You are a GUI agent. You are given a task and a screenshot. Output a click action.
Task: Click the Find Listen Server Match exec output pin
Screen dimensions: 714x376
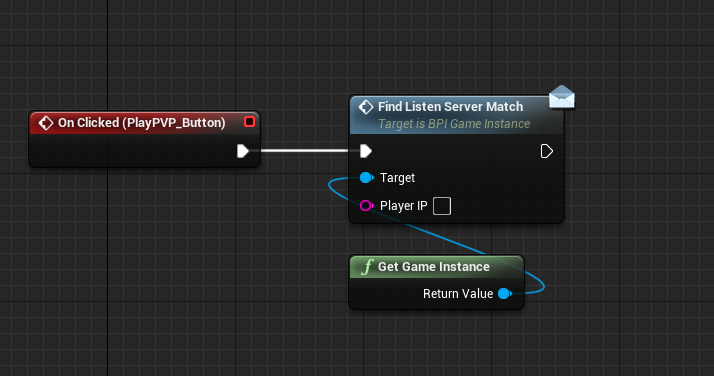[x=546, y=151]
